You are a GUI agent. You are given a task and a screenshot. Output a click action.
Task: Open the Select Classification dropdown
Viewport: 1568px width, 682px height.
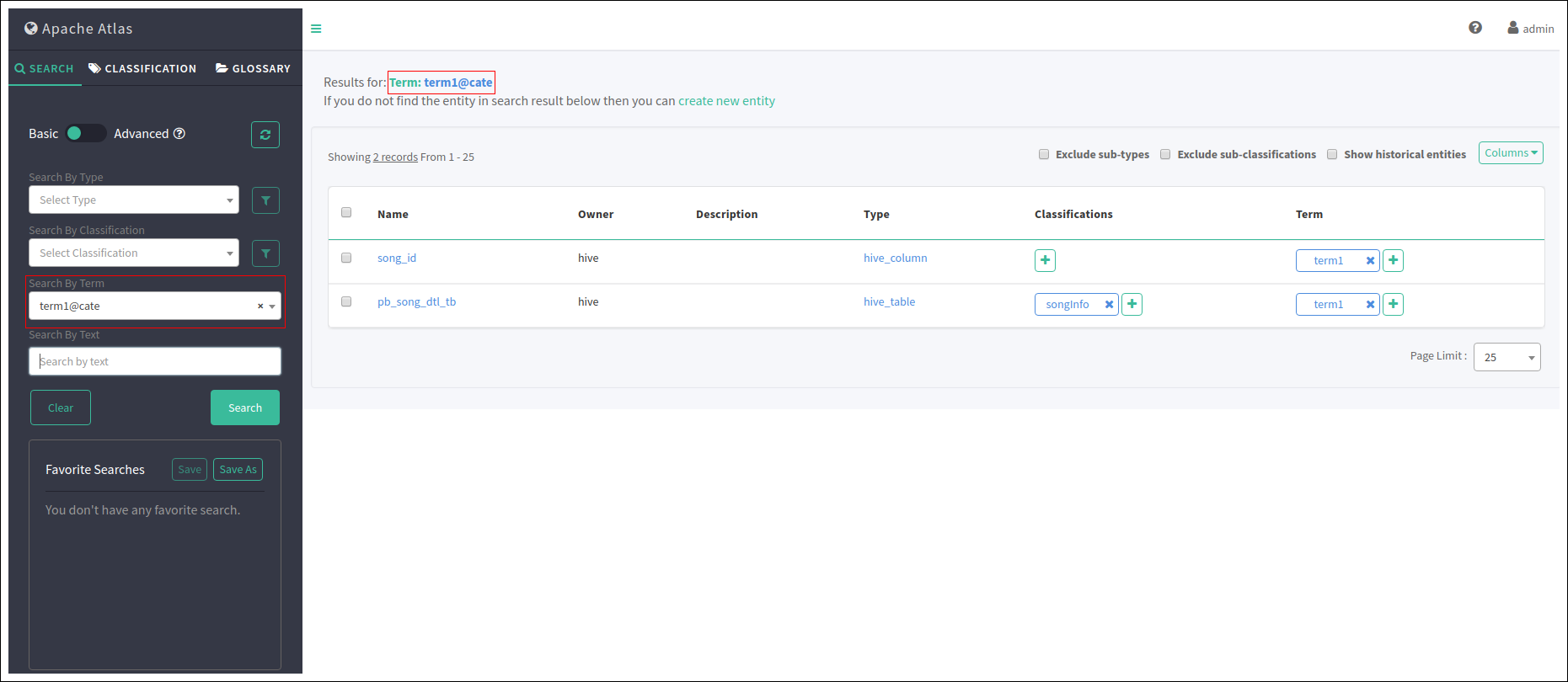(x=134, y=253)
